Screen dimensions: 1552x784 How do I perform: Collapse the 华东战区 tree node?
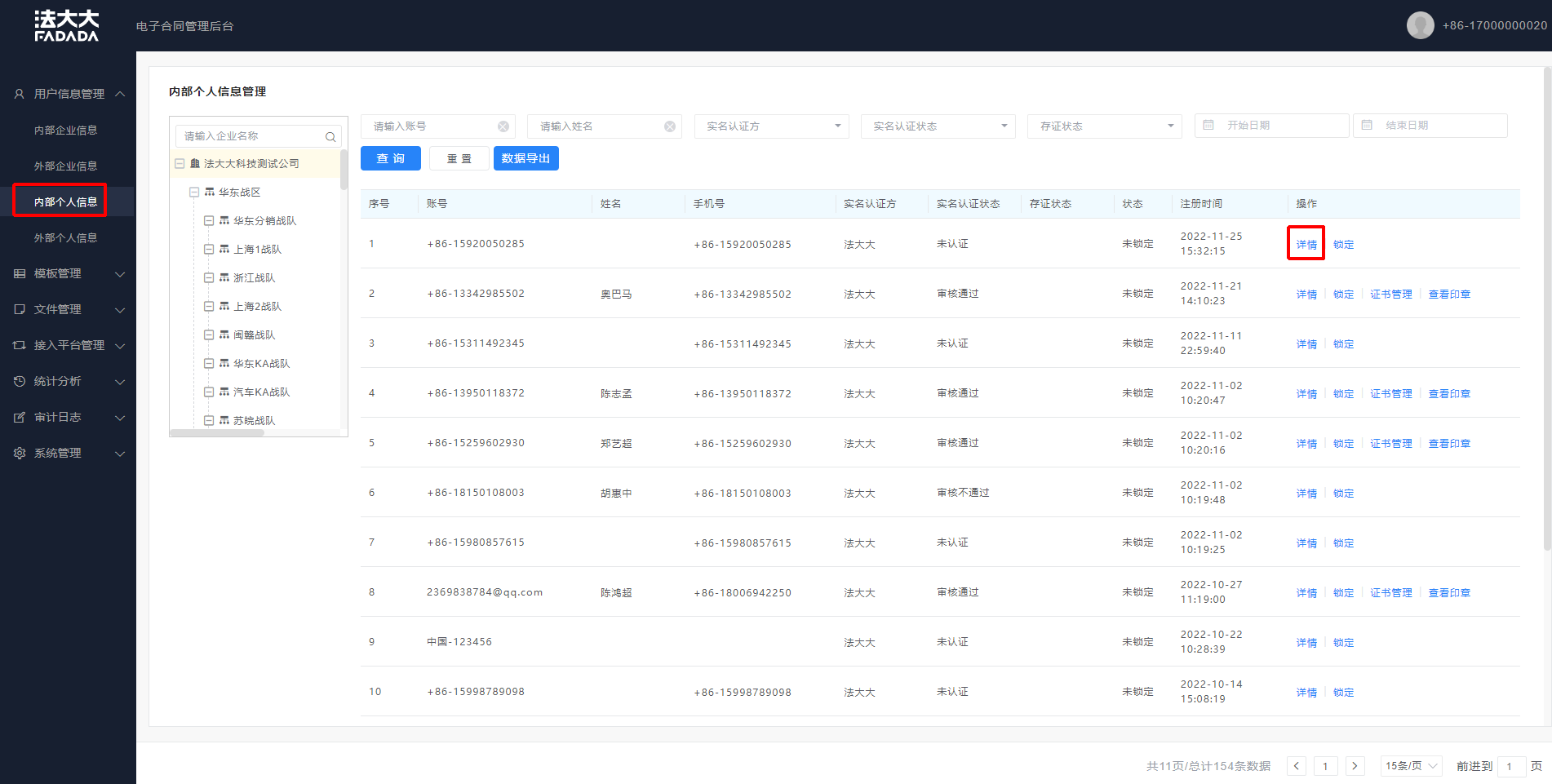pos(194,193)
